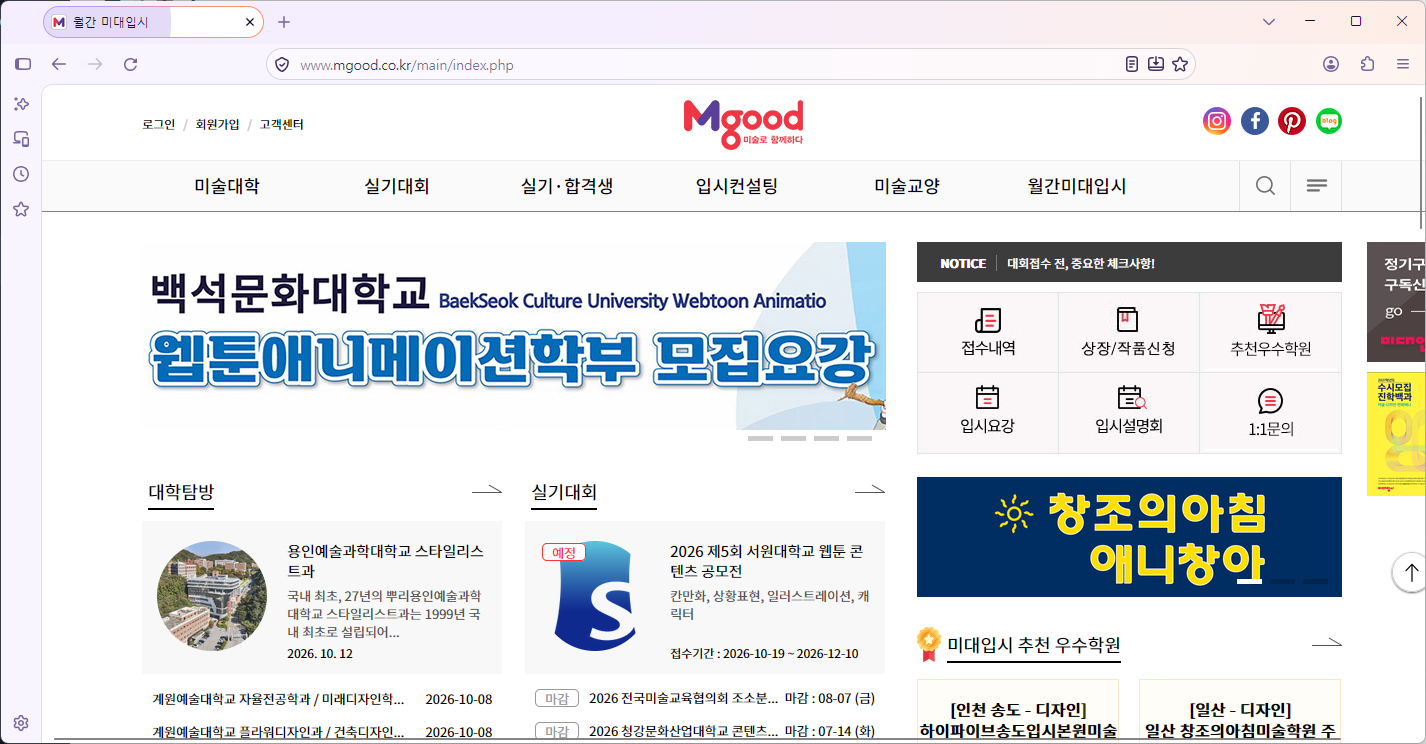Open the 실기대회 navigation menu
The image size is (1426, 744).
tap(397, 186)
